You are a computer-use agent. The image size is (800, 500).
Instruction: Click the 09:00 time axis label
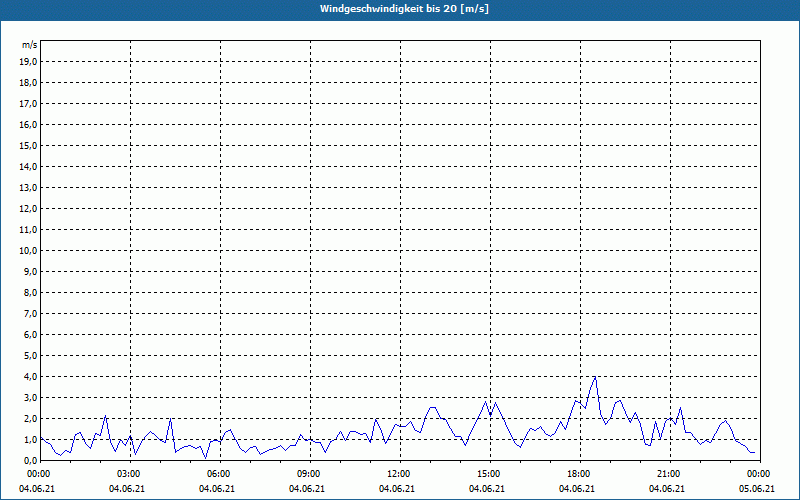(x=308, y=473)
